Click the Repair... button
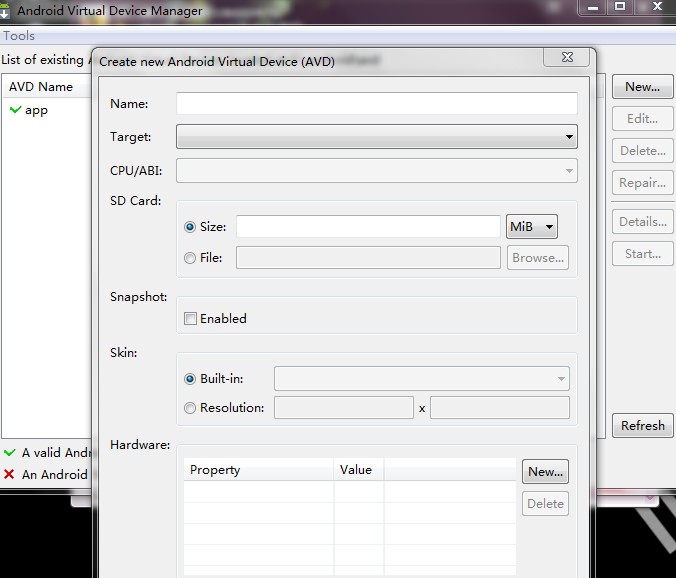Viewport: 676px width, 578px height. click(x=642, y=183)
